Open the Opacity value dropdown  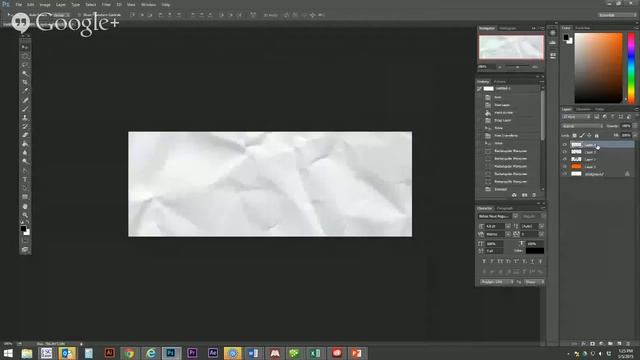pyautogui.click(x=635, y=126)
